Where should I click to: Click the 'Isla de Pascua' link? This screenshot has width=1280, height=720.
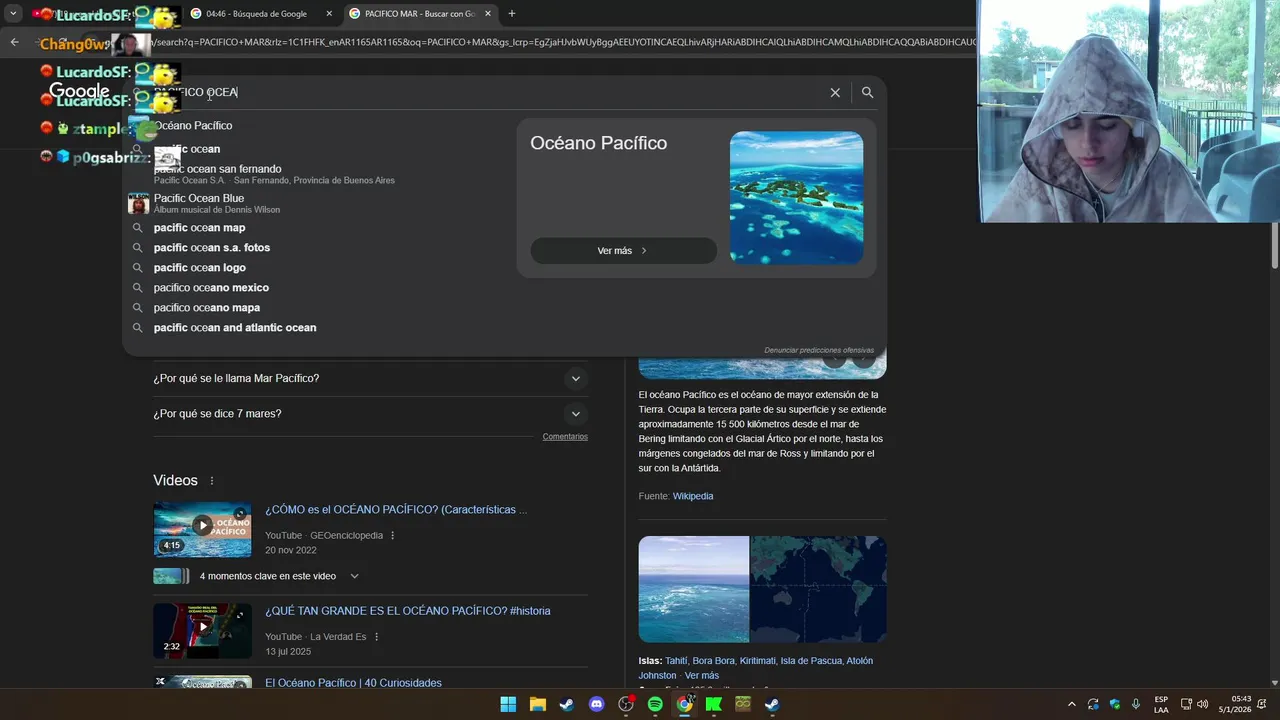(810, 661)
